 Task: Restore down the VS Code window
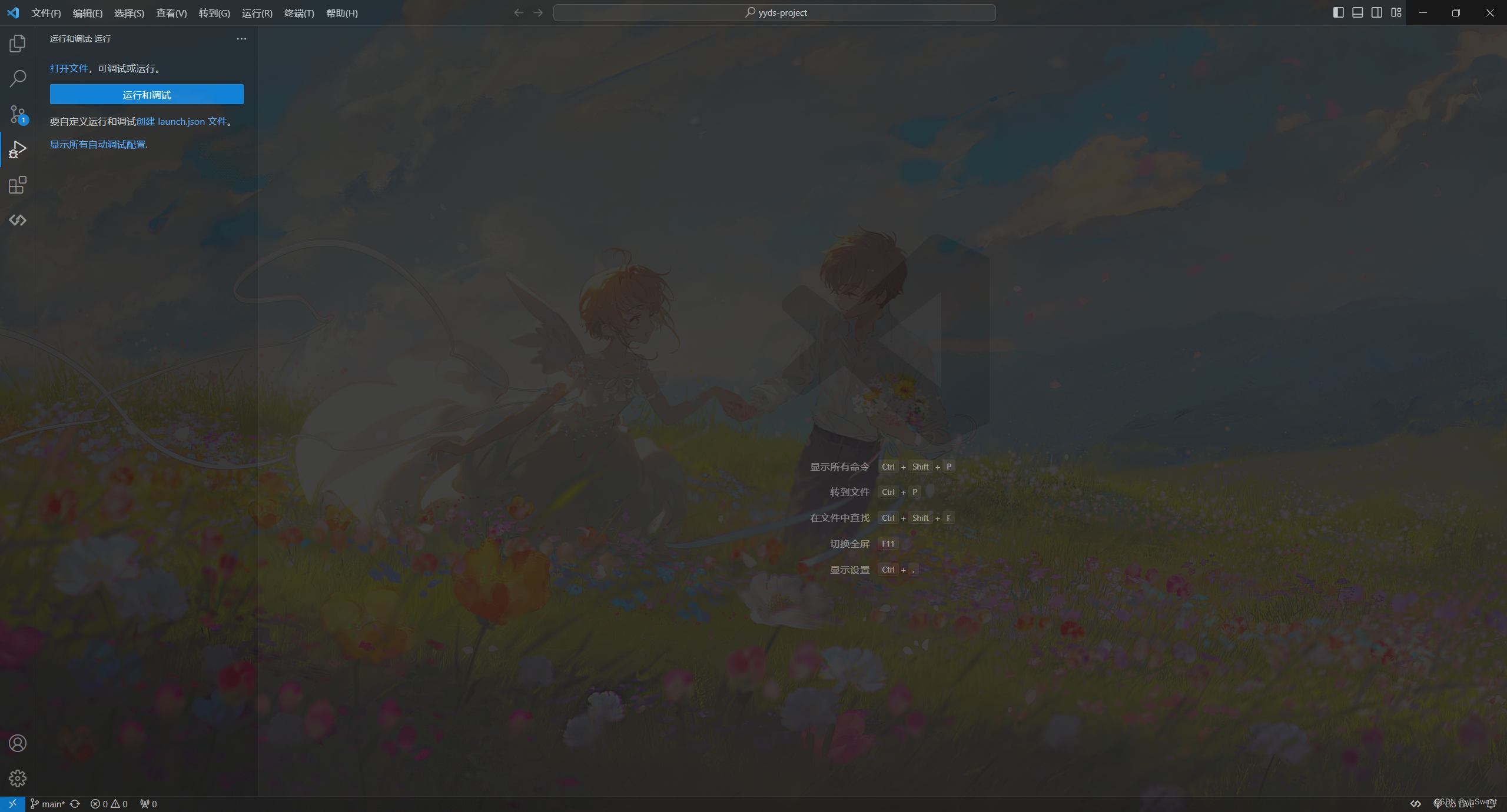[x=1456, y=12]
